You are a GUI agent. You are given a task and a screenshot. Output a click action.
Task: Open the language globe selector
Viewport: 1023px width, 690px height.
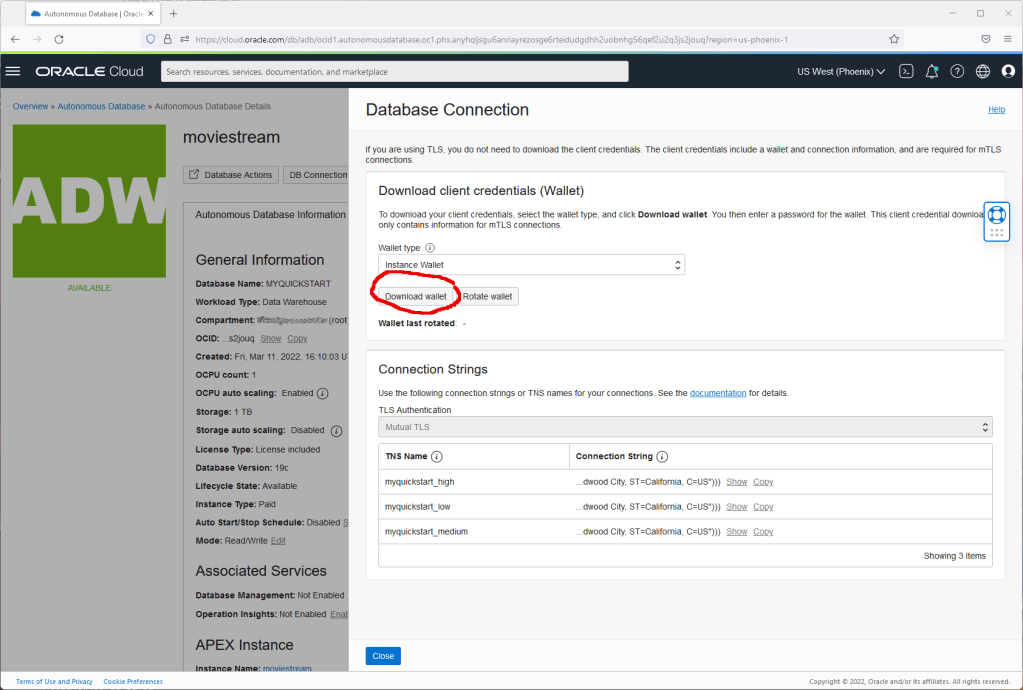tap(982, 71)
